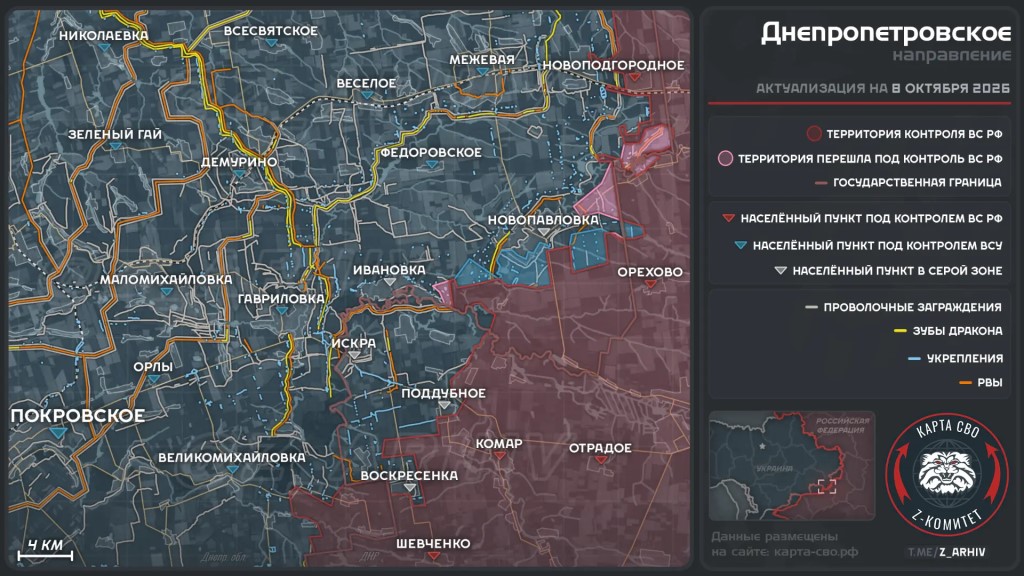This screenshot has height=576, width=1024.
Task: Click the blue map marker under Демурино
Action: [239, 174]
